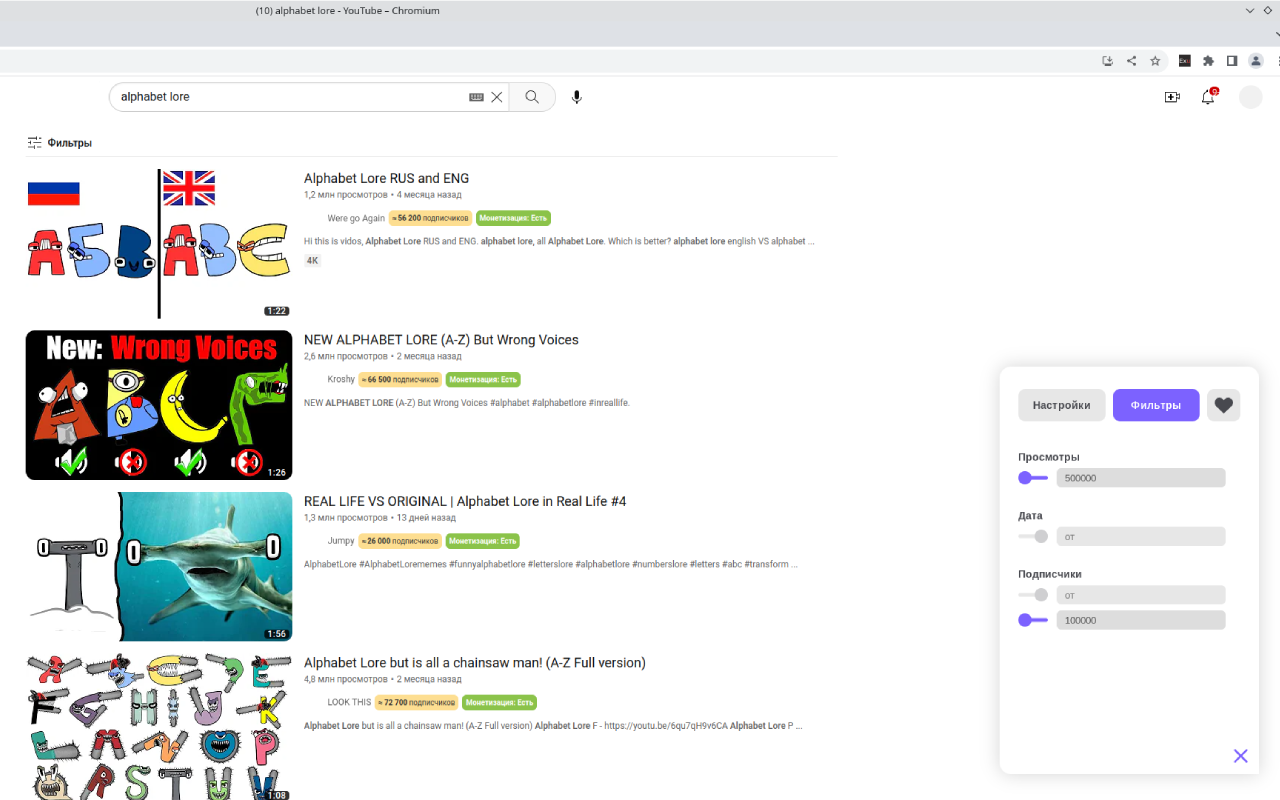The image size is (1280, 800).
Task: Toggle the Chromium side panel
Action: (1232, 61)
